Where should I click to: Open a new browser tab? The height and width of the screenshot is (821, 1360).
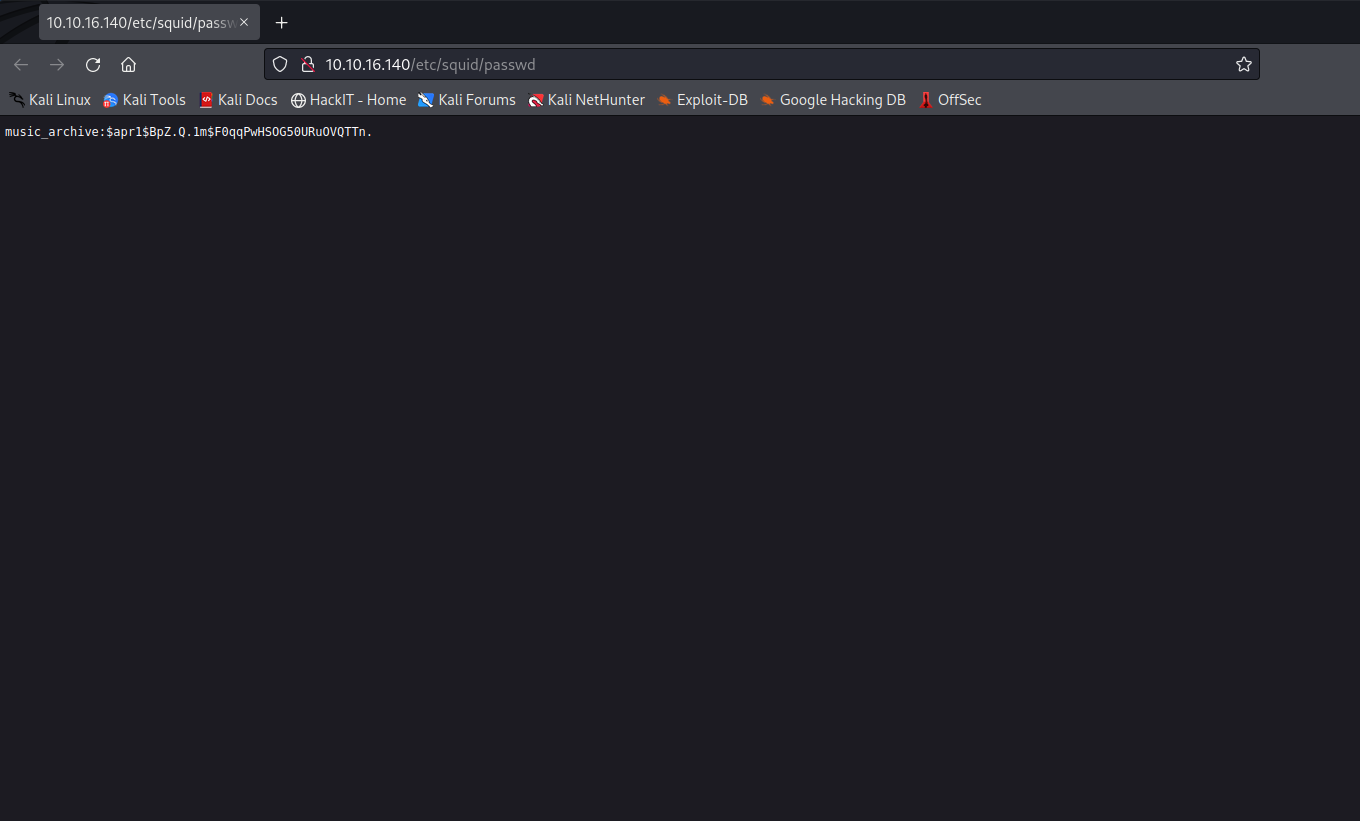point(282,22)
